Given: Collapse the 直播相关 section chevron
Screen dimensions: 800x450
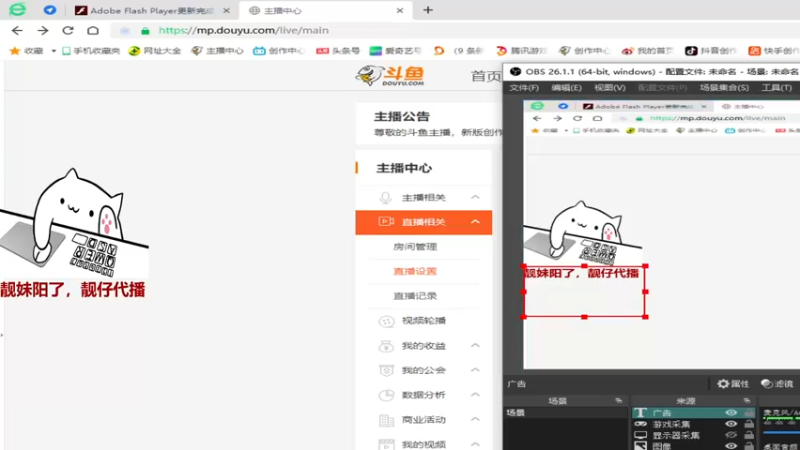Looking at the screenshot, I should [475, 222].
